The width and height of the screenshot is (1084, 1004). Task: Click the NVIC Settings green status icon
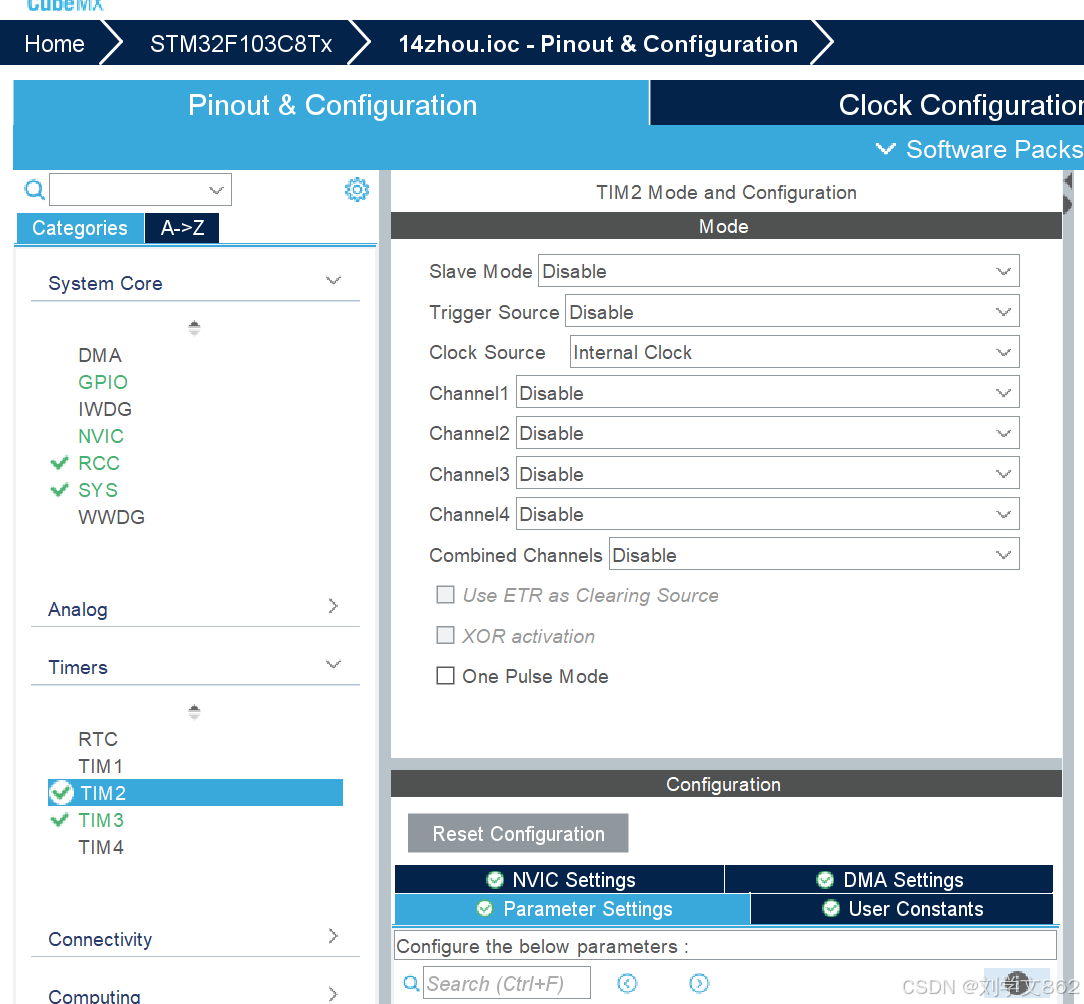[495, 880]
